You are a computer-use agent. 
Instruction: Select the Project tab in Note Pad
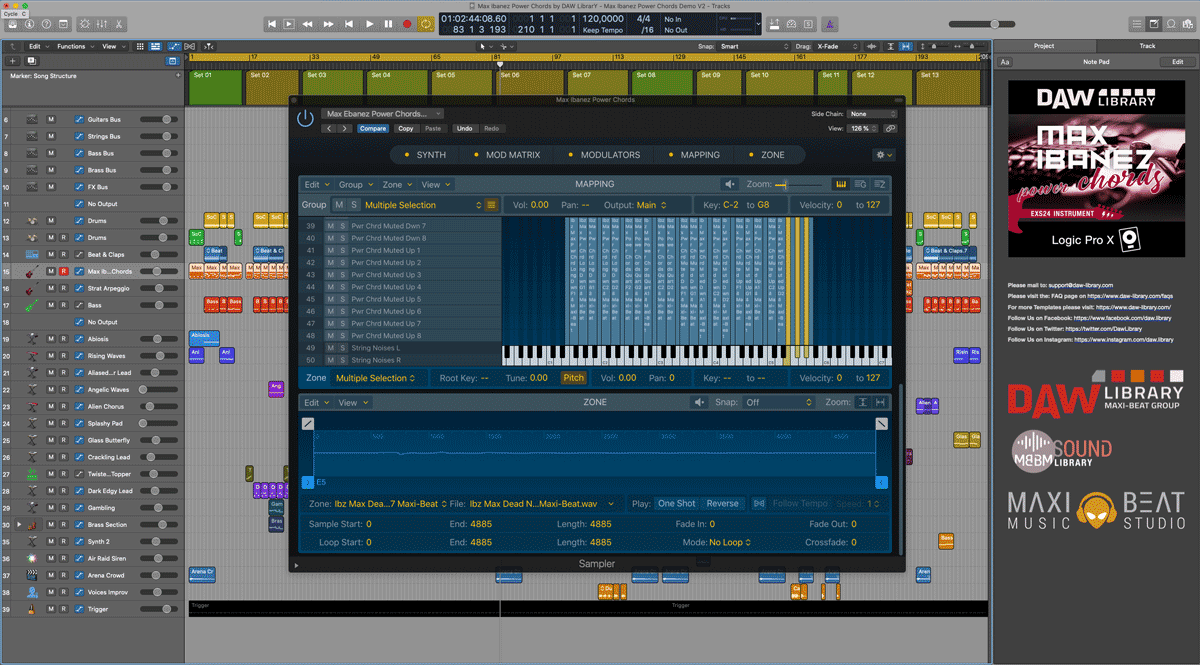point(1044,46)
